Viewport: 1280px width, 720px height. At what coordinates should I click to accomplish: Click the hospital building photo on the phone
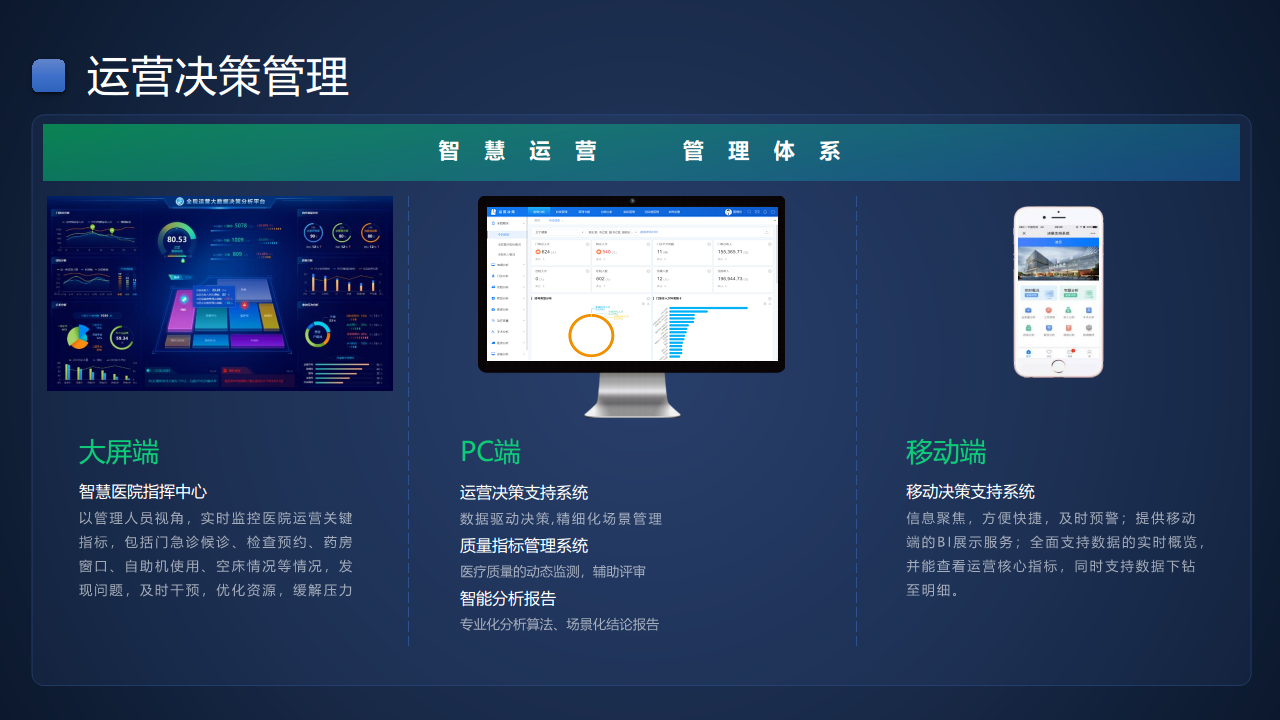pyautogui.click(x=1058, y=264)
